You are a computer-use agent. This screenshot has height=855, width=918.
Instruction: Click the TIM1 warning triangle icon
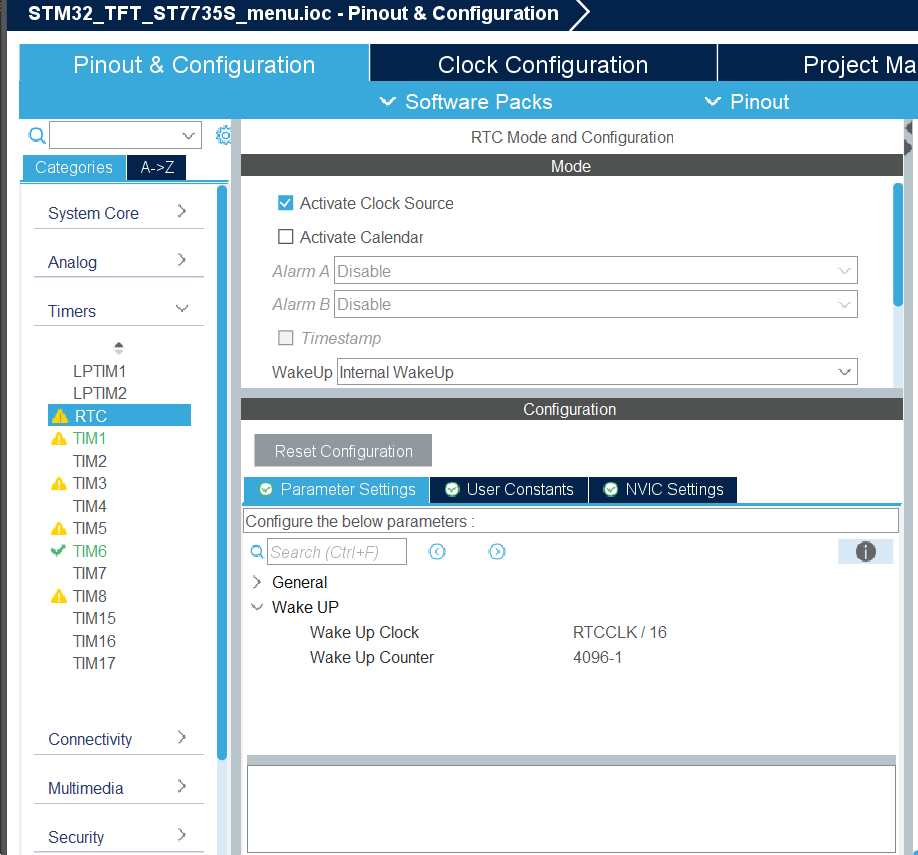[x=59, y=439]
